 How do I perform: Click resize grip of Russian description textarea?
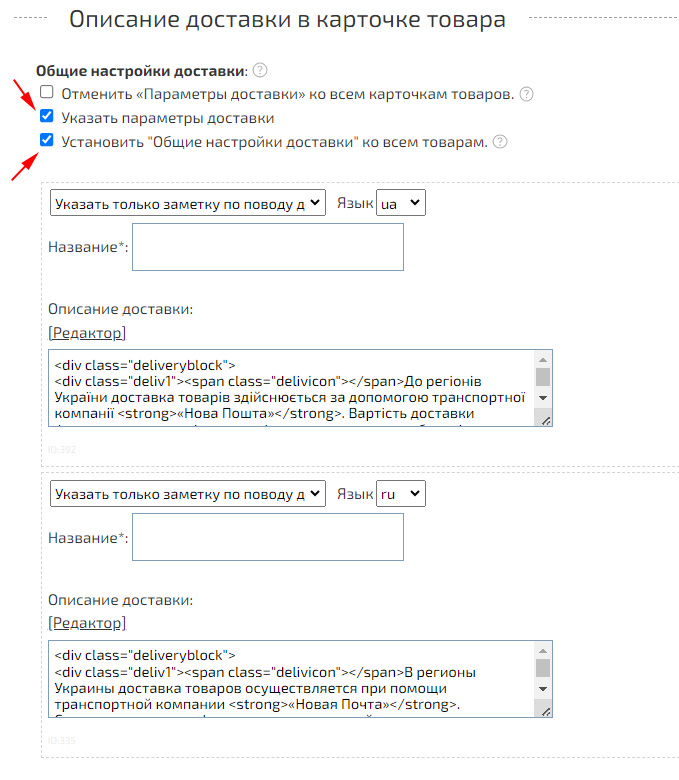[x=546, y=710]
